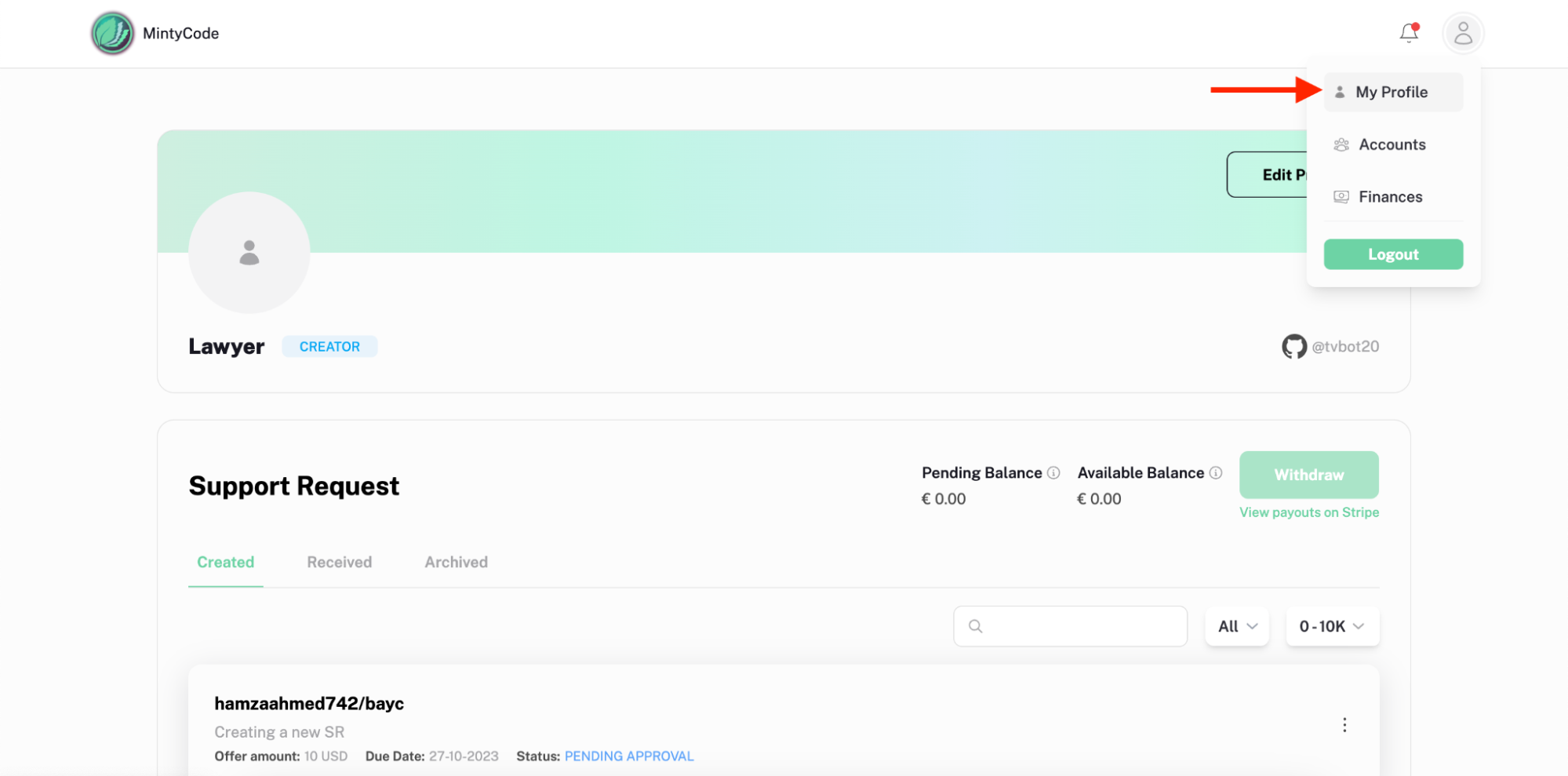Click the Due Date 27-10-2023 value
This screenshot has width=1568, height=776.
464,756
